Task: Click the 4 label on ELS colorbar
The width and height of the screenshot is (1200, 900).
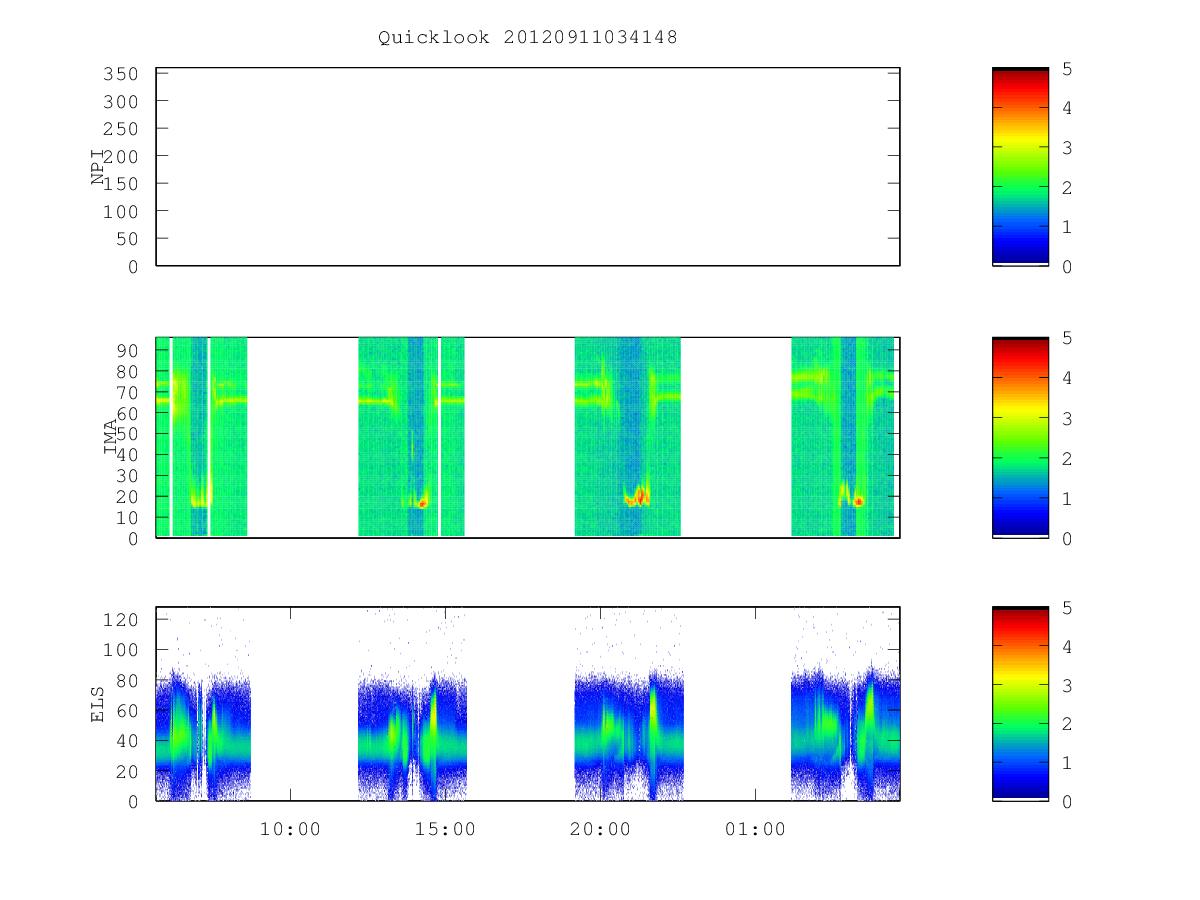Action: pos(1068,647)
